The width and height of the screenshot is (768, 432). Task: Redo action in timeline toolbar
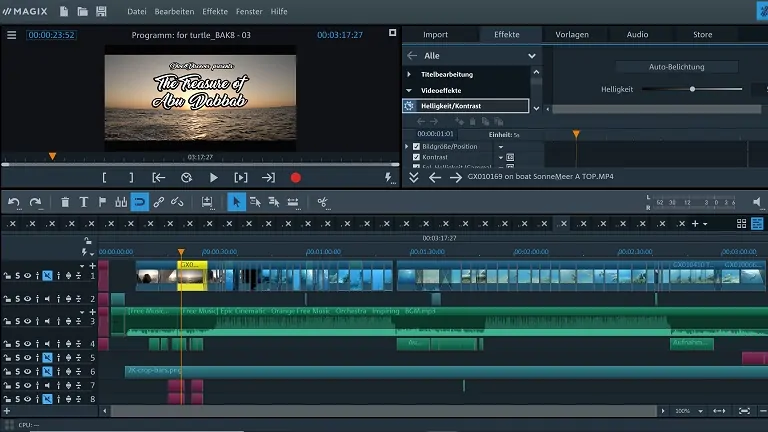(x=35, y=202)
